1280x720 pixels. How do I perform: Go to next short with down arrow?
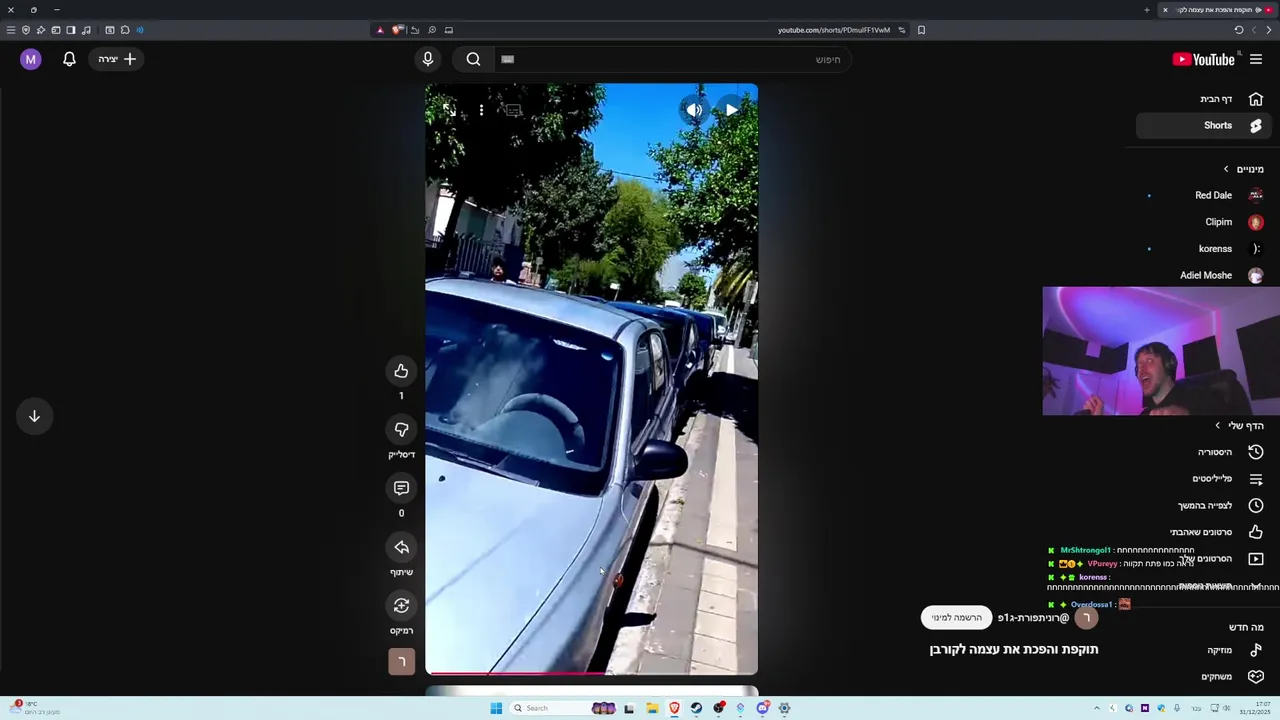pyautogui.click(x=34, y=416)
